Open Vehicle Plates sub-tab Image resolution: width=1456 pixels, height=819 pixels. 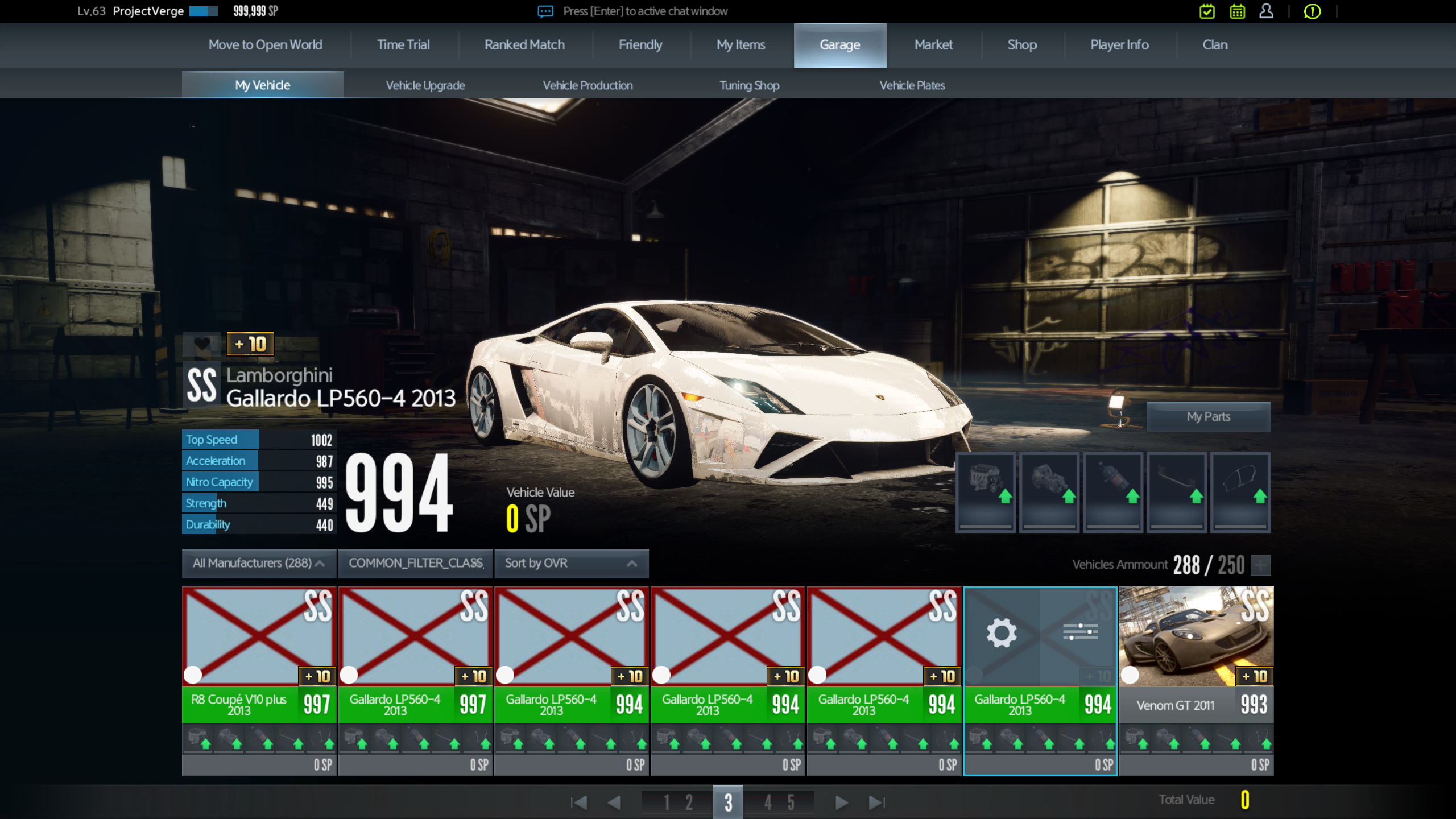[912, 85]
